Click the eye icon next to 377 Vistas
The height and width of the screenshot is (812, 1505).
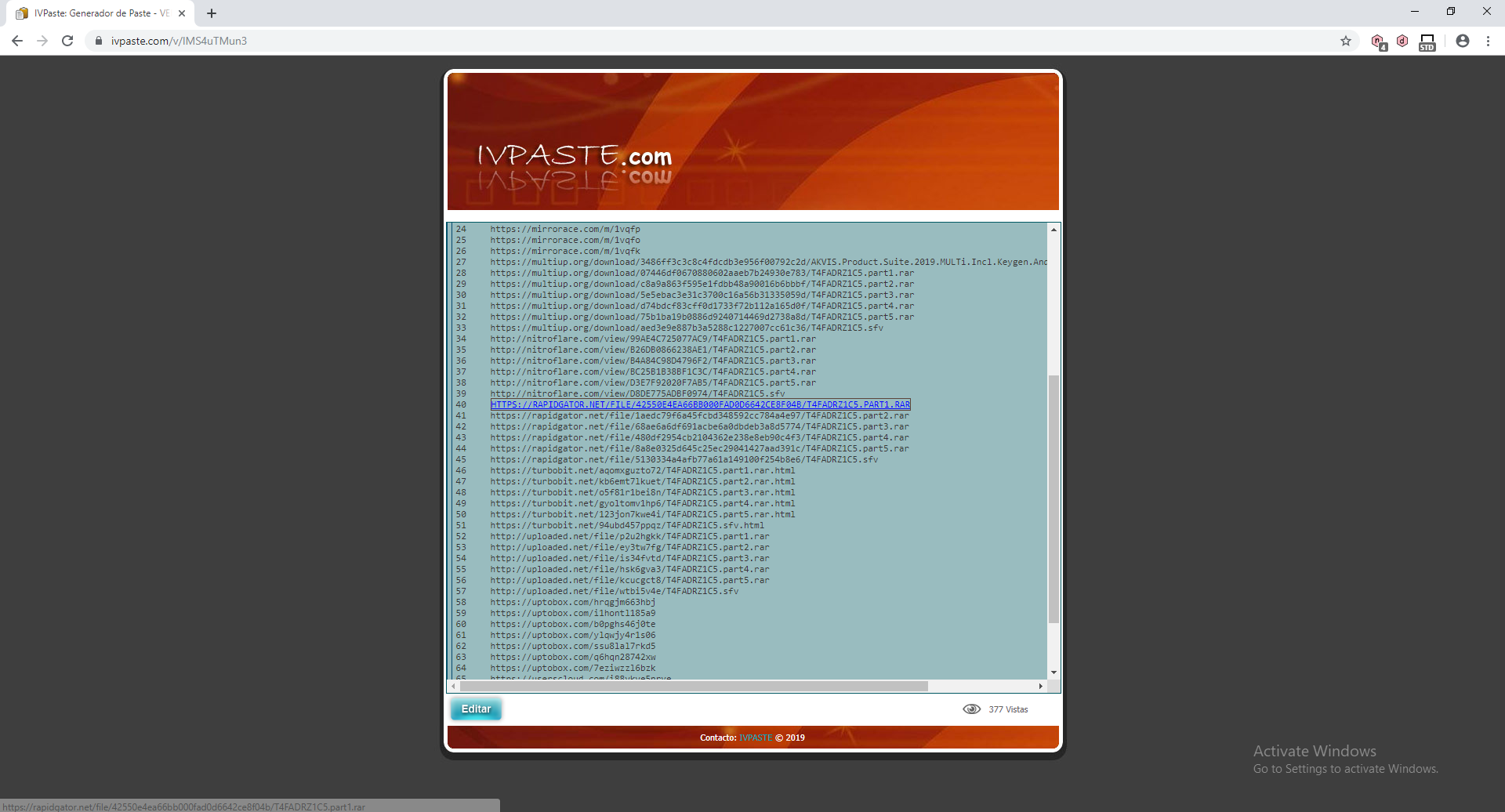pos(972,709)
